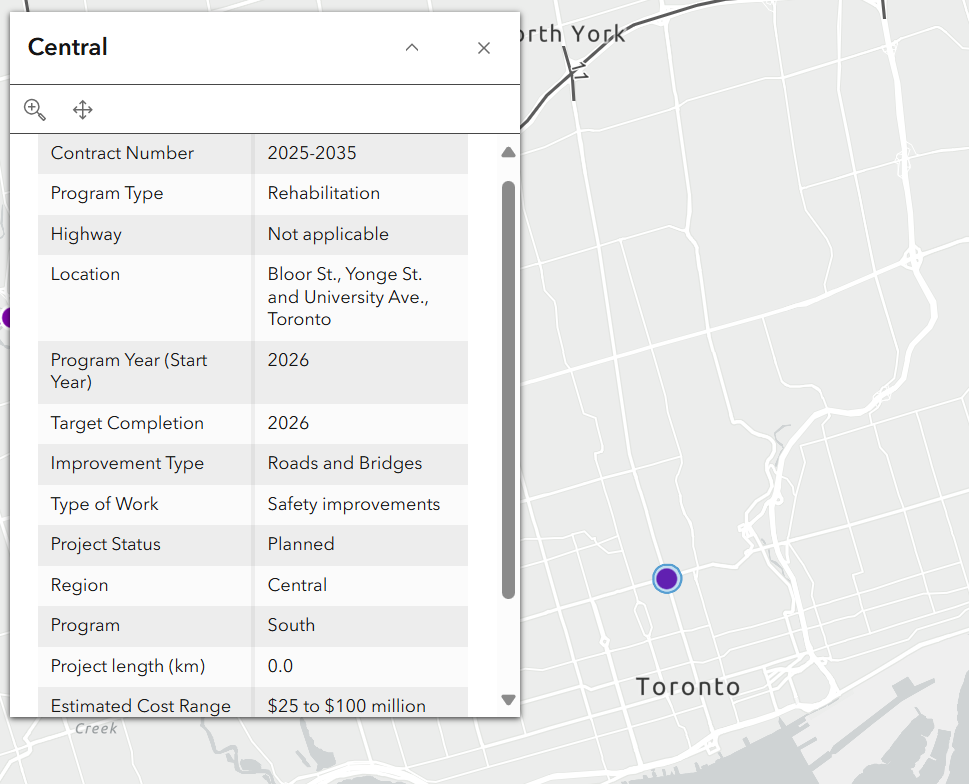Select the Rehabilitation program type value
The width and height of the screenshot is (969, 784).
[324, 193]
